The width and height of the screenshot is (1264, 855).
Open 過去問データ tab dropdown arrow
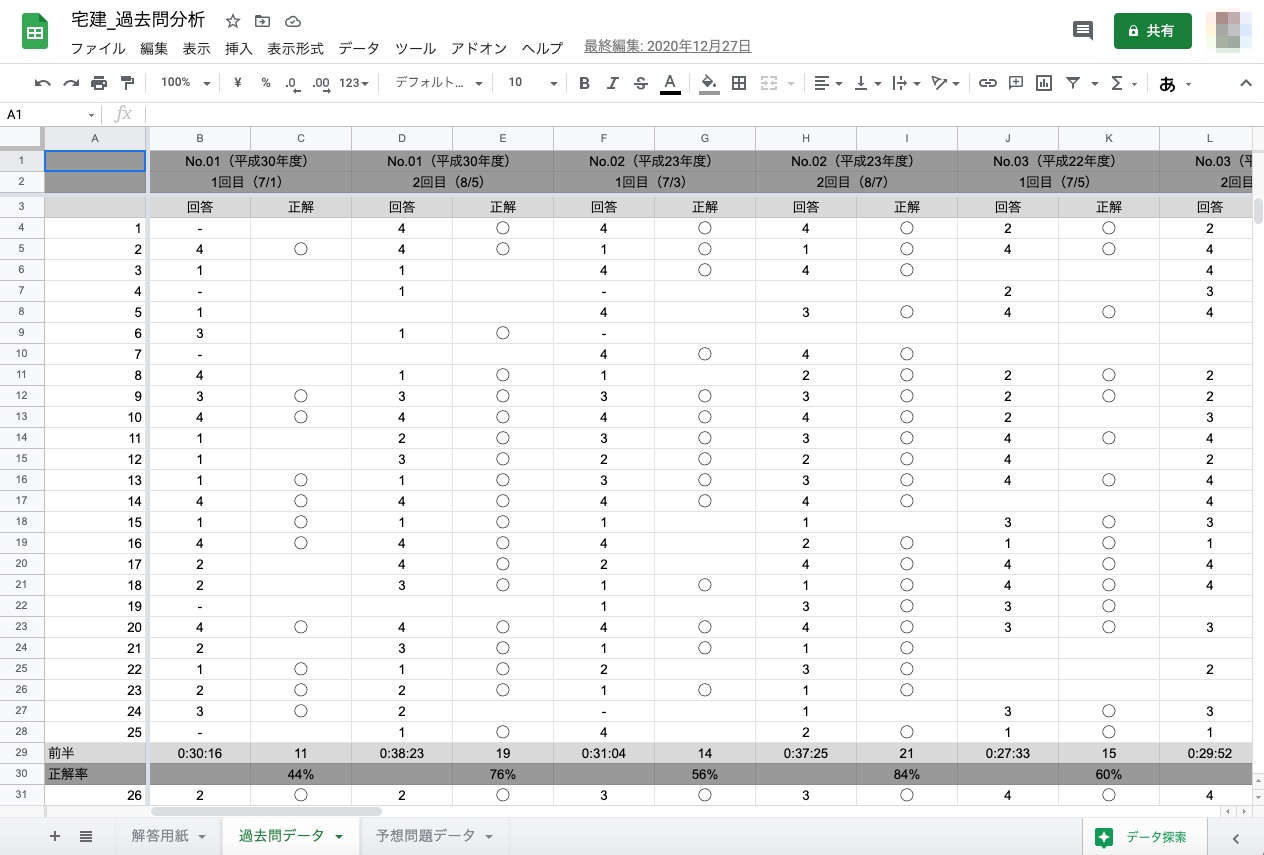pyautogui.click(x=339, y=837)
